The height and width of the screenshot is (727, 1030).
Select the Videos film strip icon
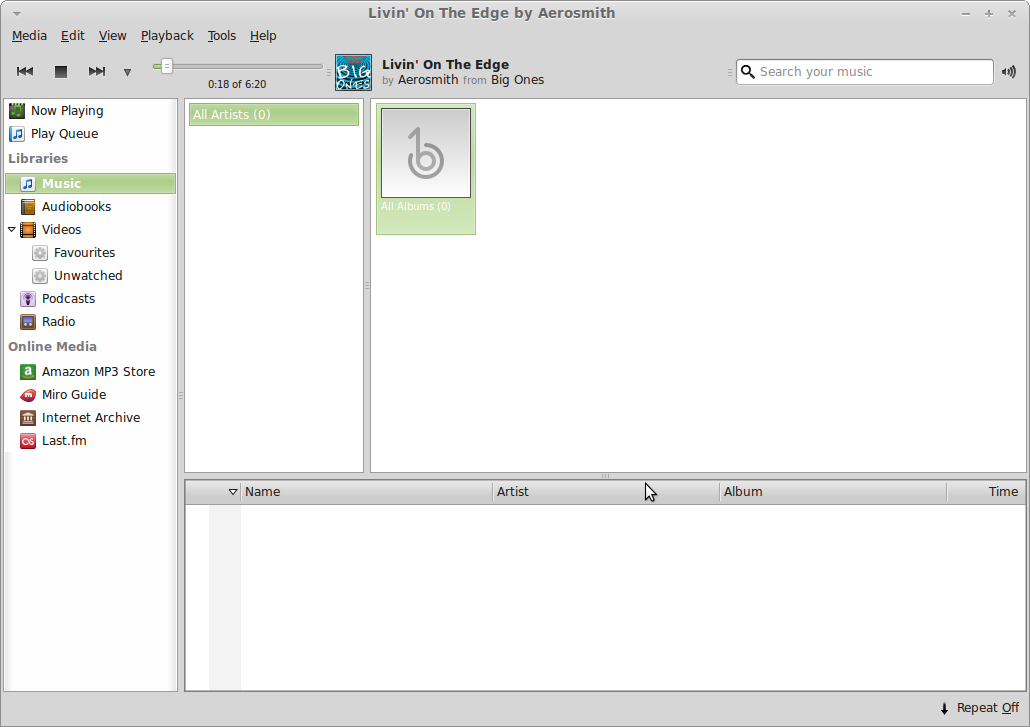(x=28, y=230)
